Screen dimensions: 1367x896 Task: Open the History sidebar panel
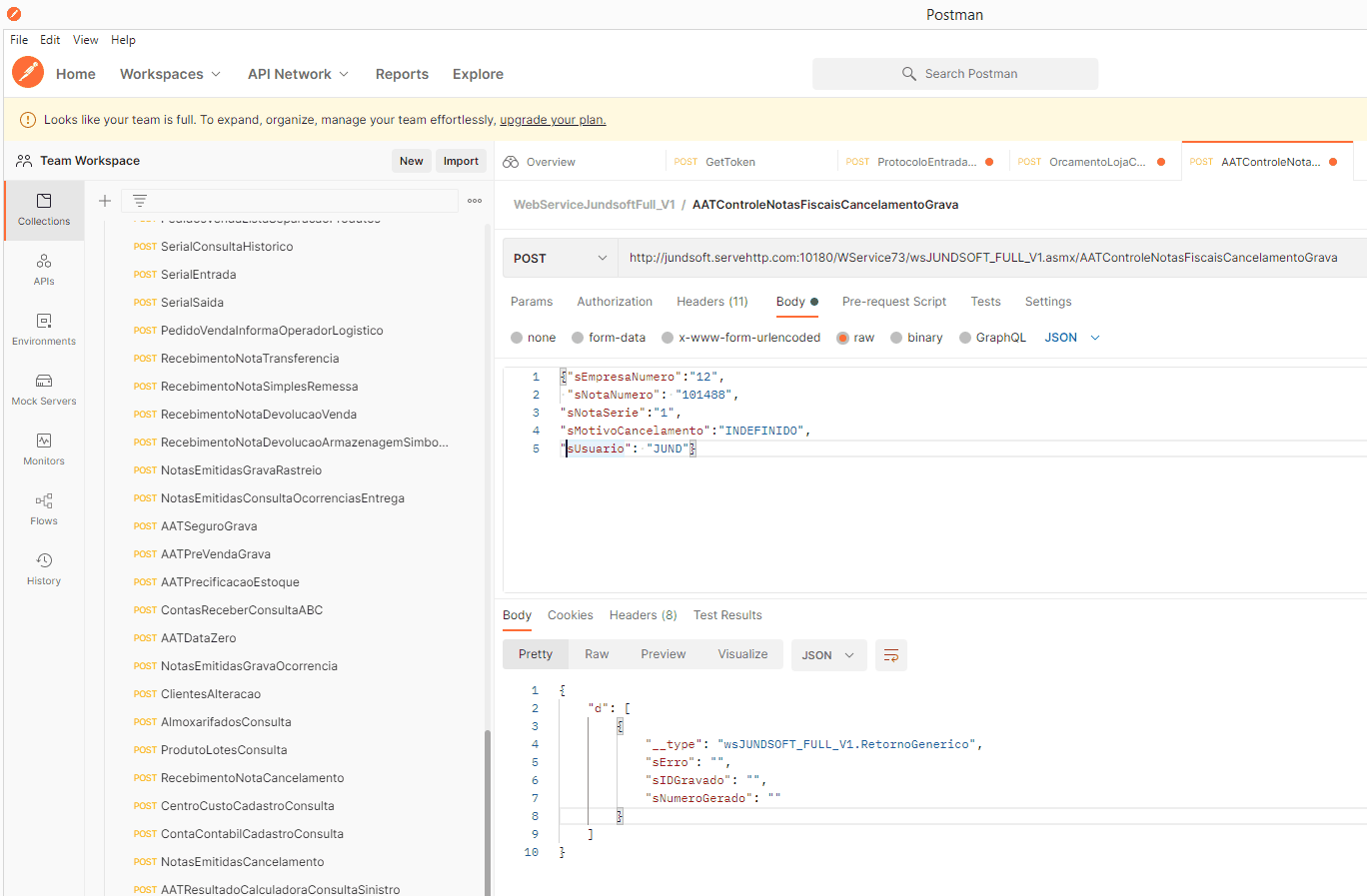(x=44, y=569)
